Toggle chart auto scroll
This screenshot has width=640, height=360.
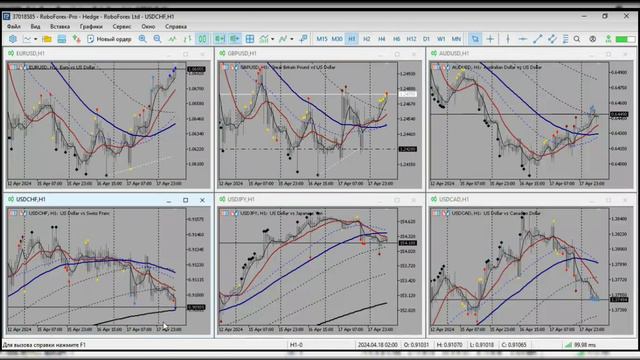click(x=220, y=39)
